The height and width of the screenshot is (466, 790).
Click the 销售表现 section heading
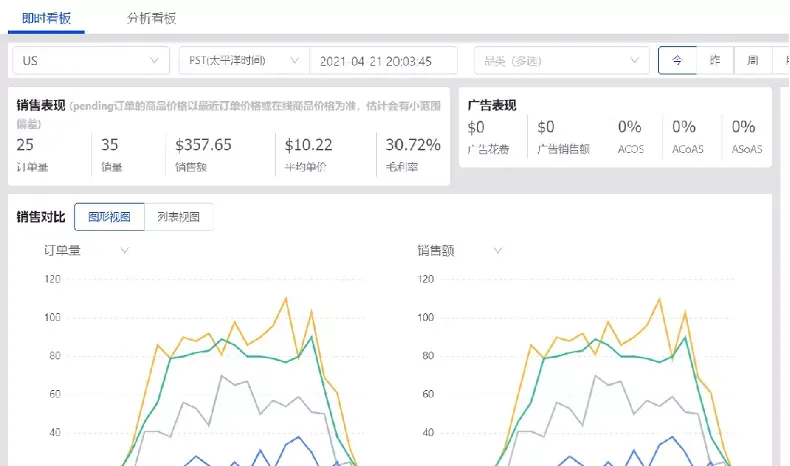click(41, 105)
